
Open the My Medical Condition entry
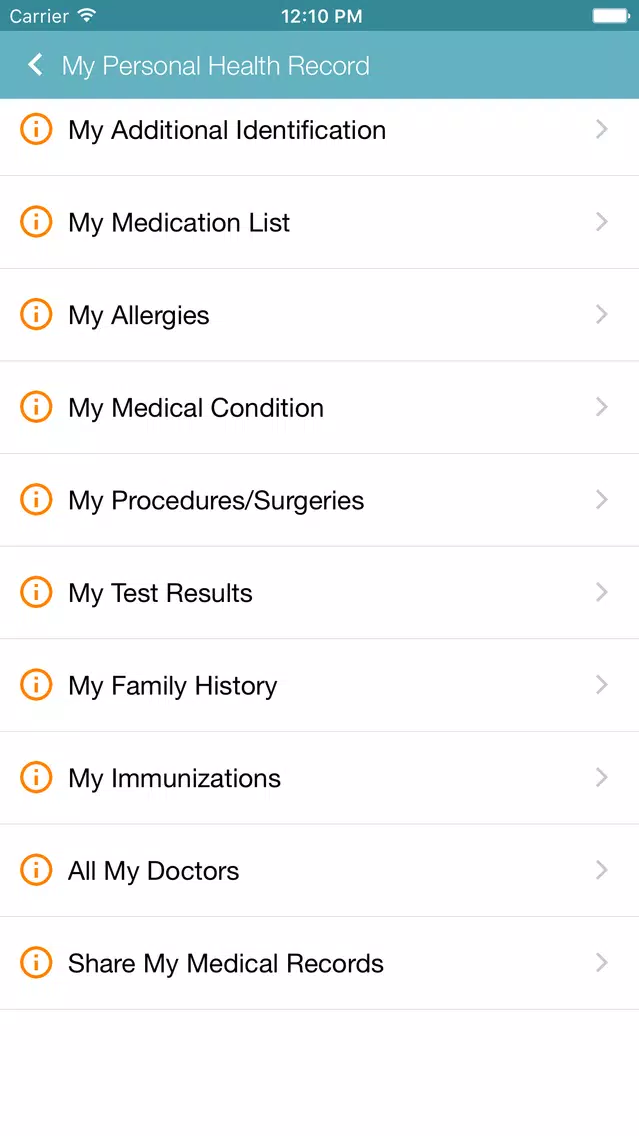320,407
